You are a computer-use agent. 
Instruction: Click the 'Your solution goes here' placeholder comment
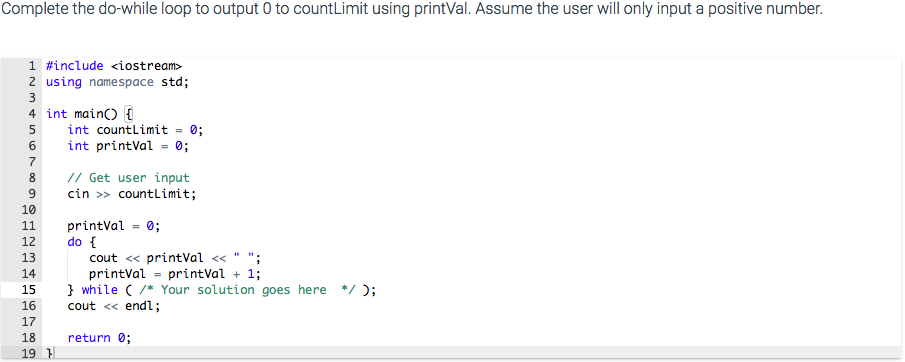[244, 290]
